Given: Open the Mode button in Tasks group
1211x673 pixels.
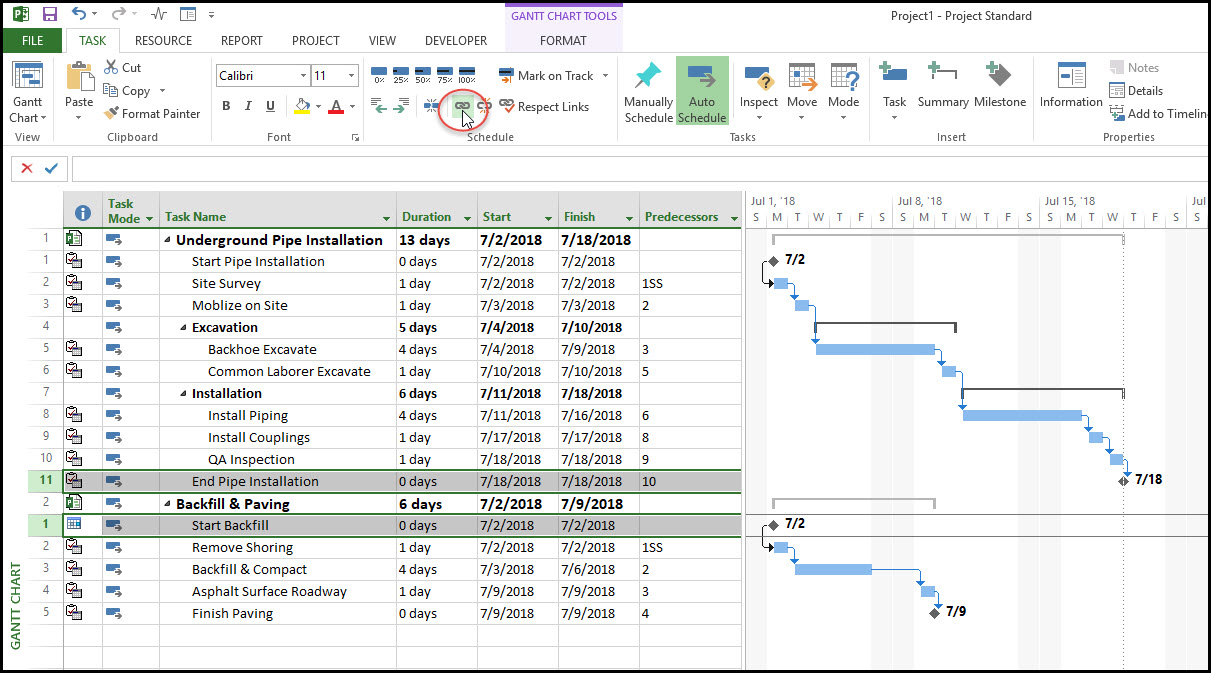Looking at the screenshot, I should (843, 91).
